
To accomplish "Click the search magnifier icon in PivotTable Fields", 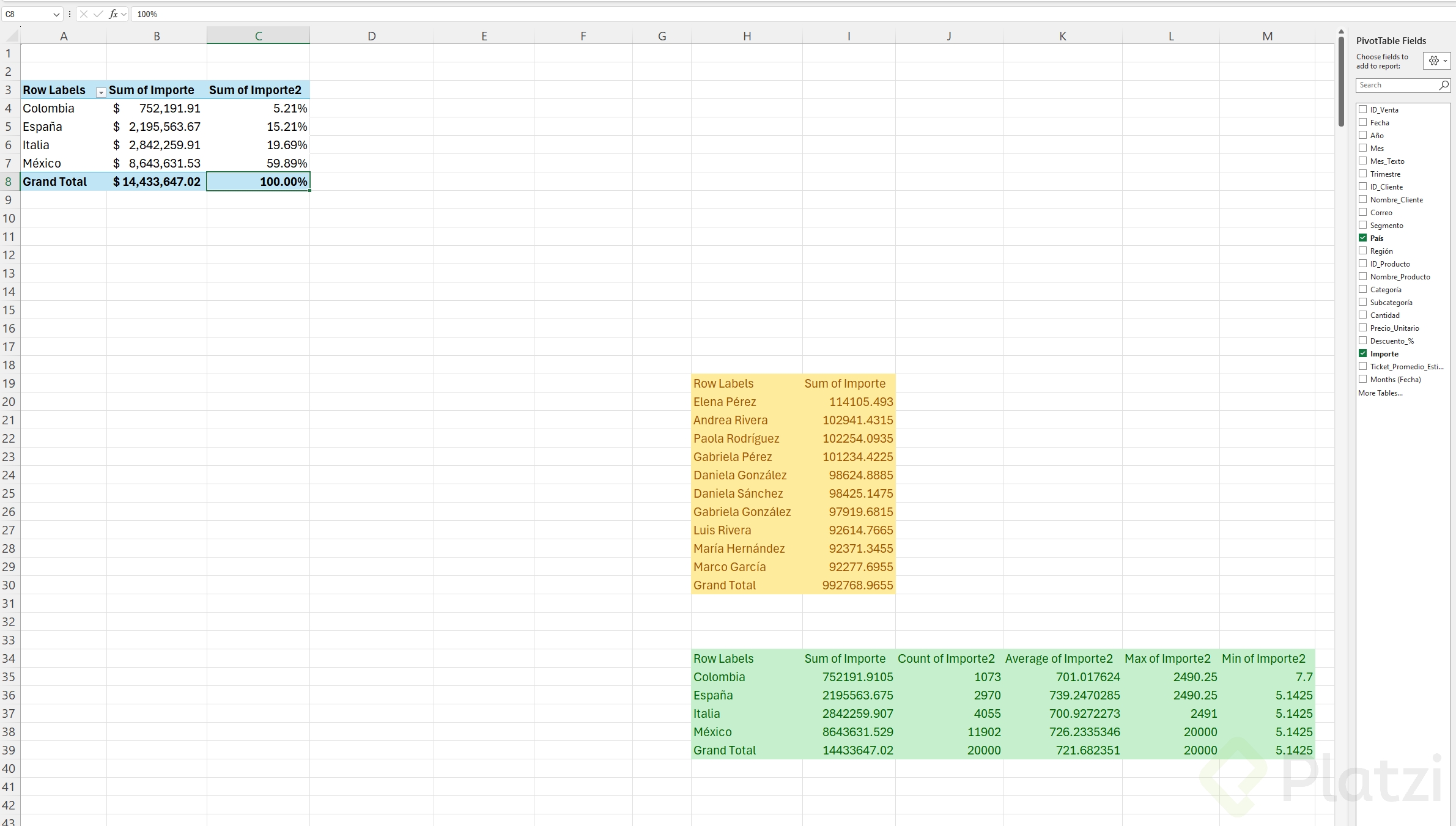I will 1444,86.
